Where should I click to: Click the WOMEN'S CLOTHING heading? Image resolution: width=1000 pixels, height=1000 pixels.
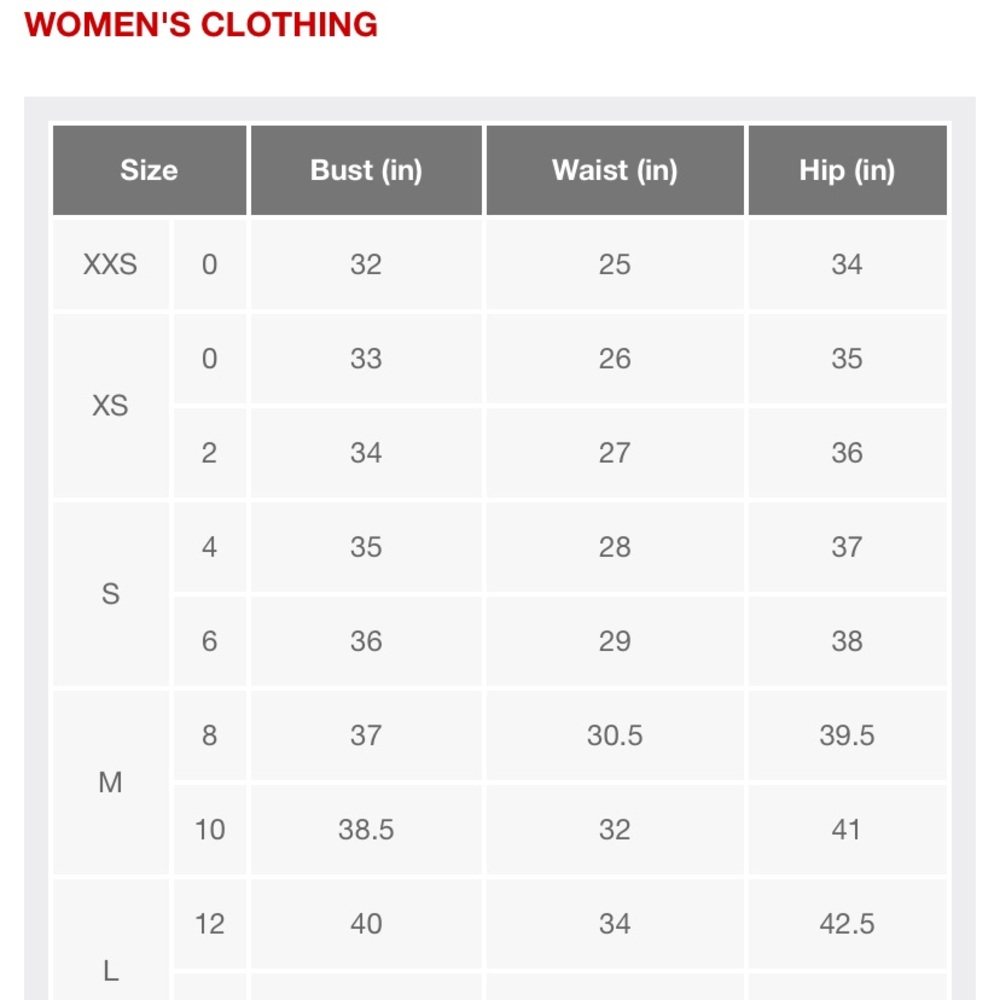click(x=201, y=24)
